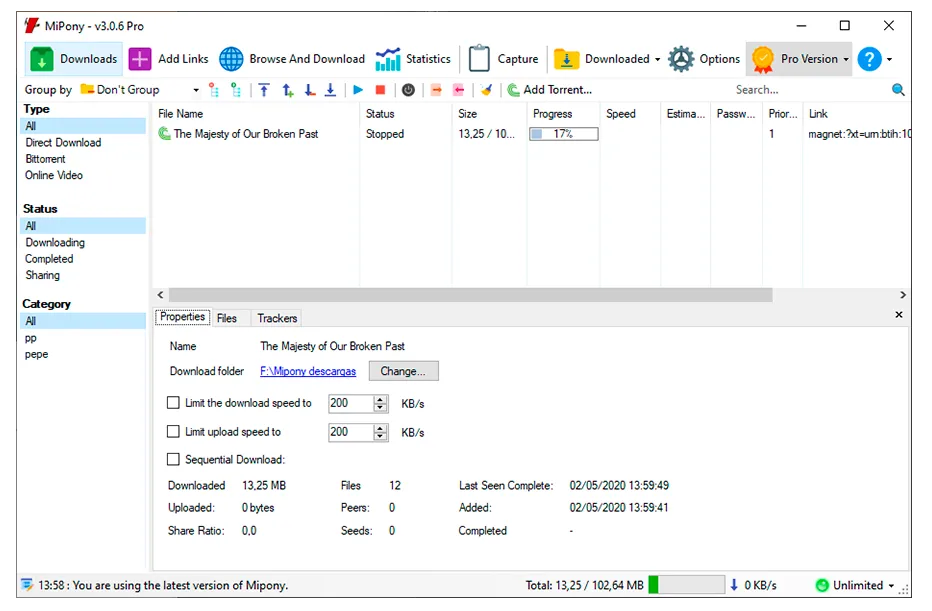Enable Limit upload speed checkbox
The image size is (932, 611).
coord(173,432)
